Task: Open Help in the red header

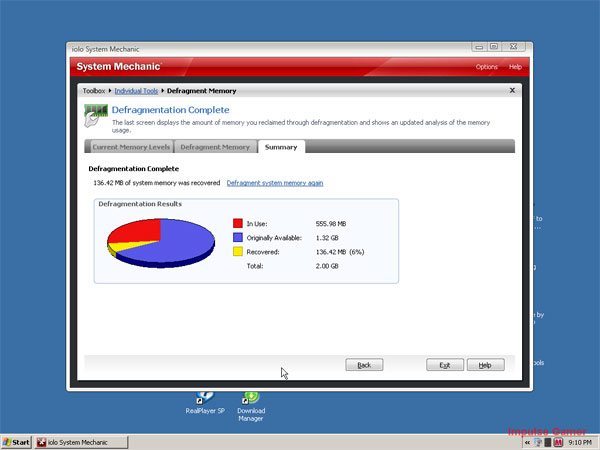Action: [x=515, y=67]
